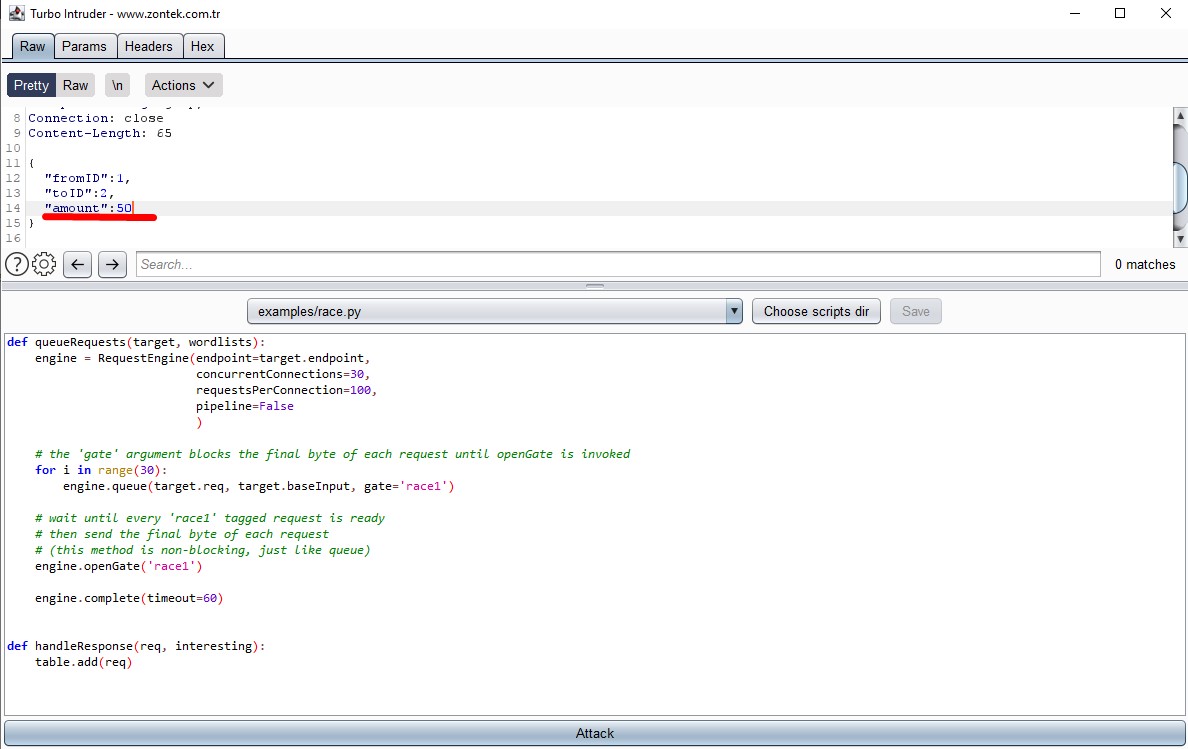Viewport: 1188px width, 749px height.
Task: Enable Pretty formatting for the request
Action: coord(31,85)
